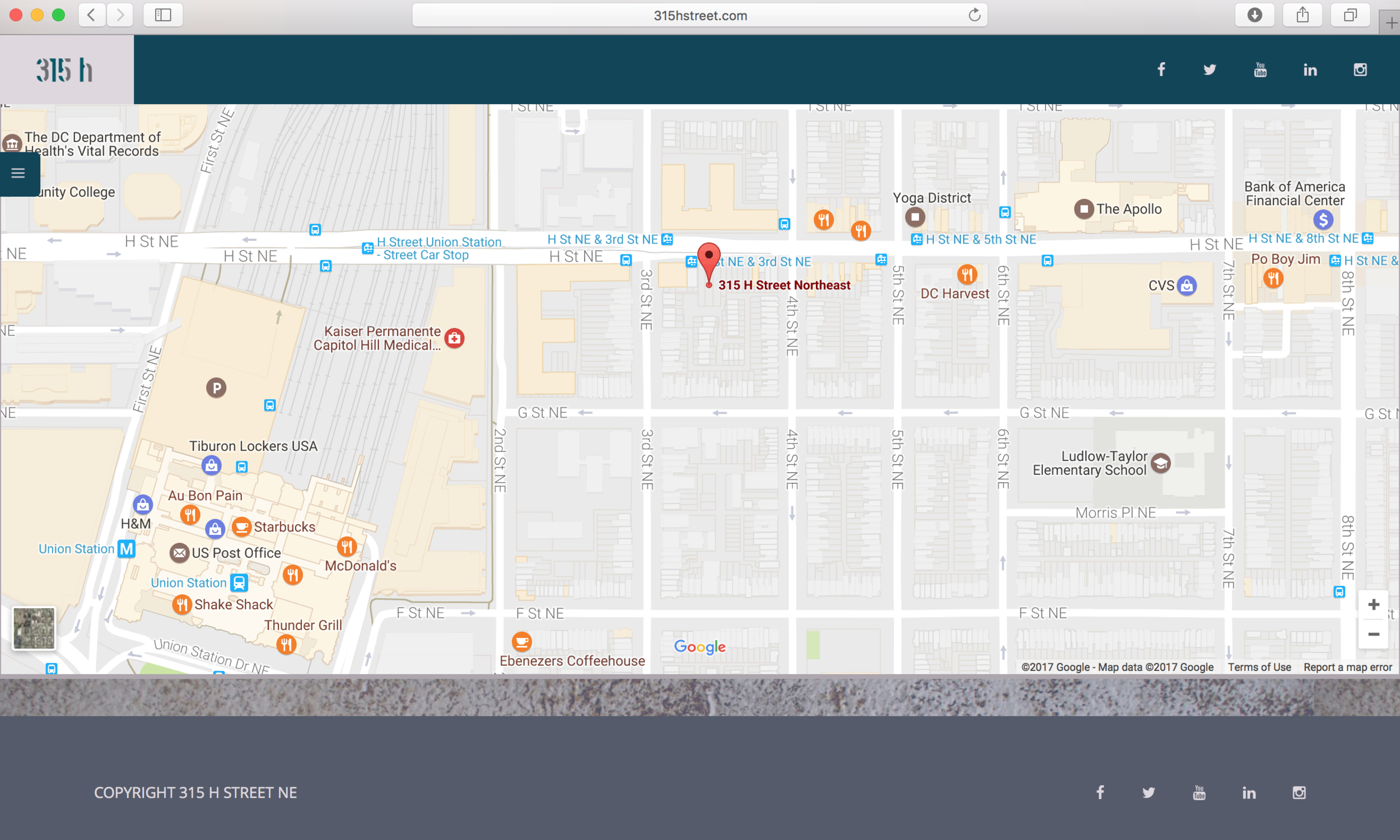Screen dimensions: 1400x840
Task: Open YouTube link in header
Action: click(1260, 69)
